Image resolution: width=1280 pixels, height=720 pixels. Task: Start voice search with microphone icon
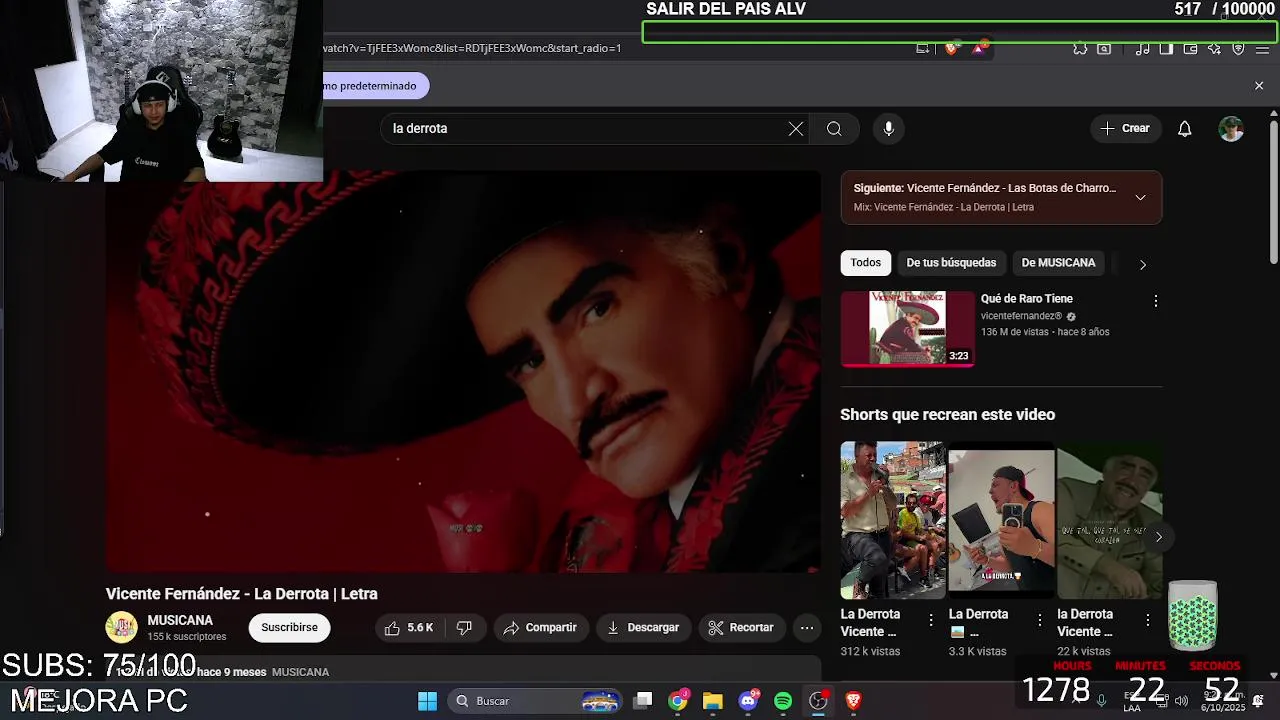888,129
